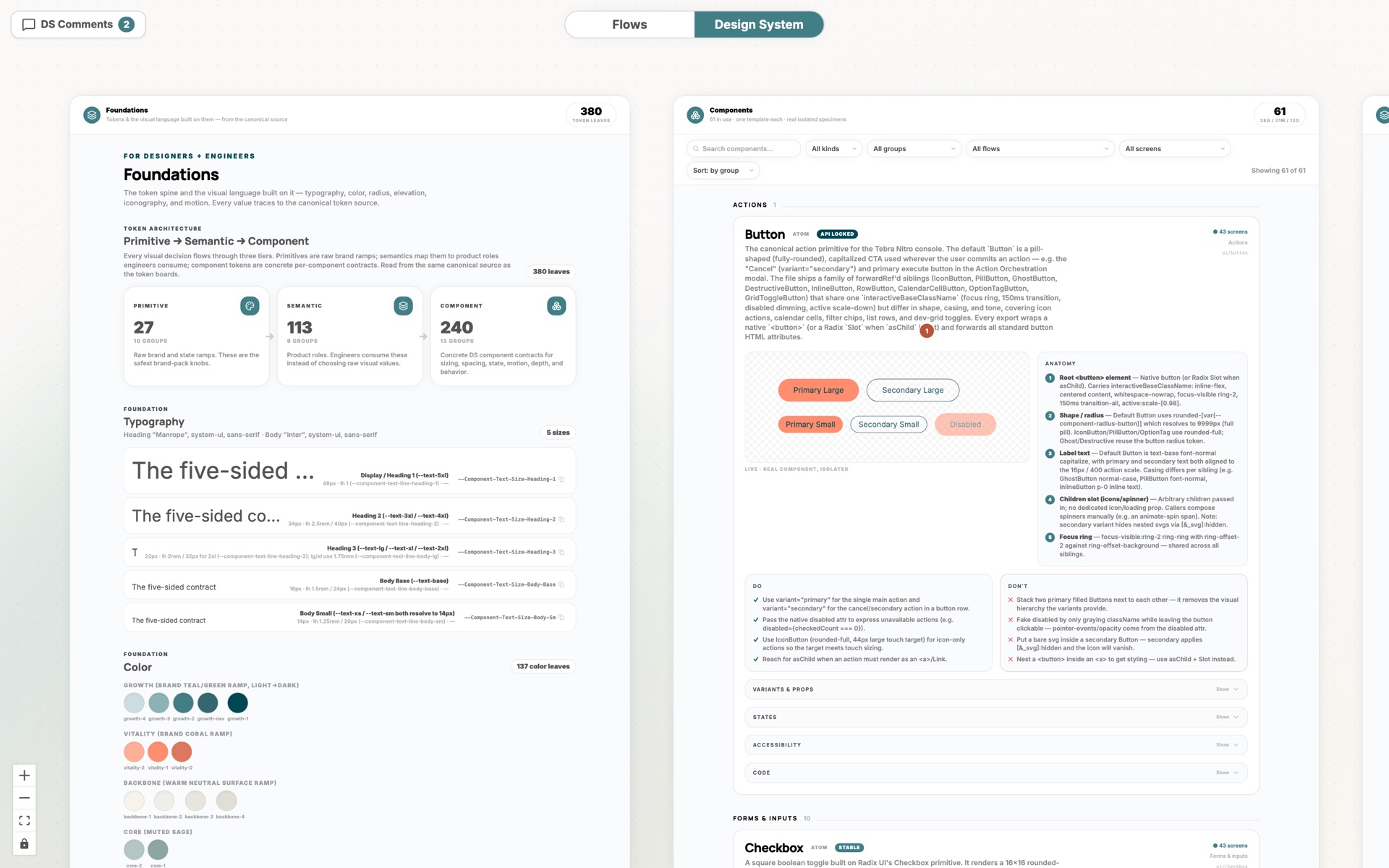The image size is (1389, 868).
Task: Click the Primary Small button specimen
Action: tap(810, 425)
